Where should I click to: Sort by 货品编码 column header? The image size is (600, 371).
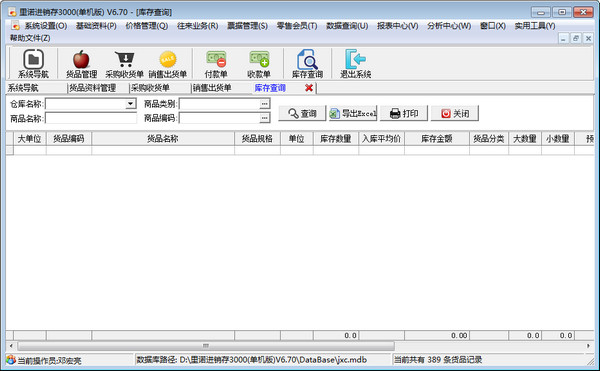pyautogui.click(x=69, y=138)
